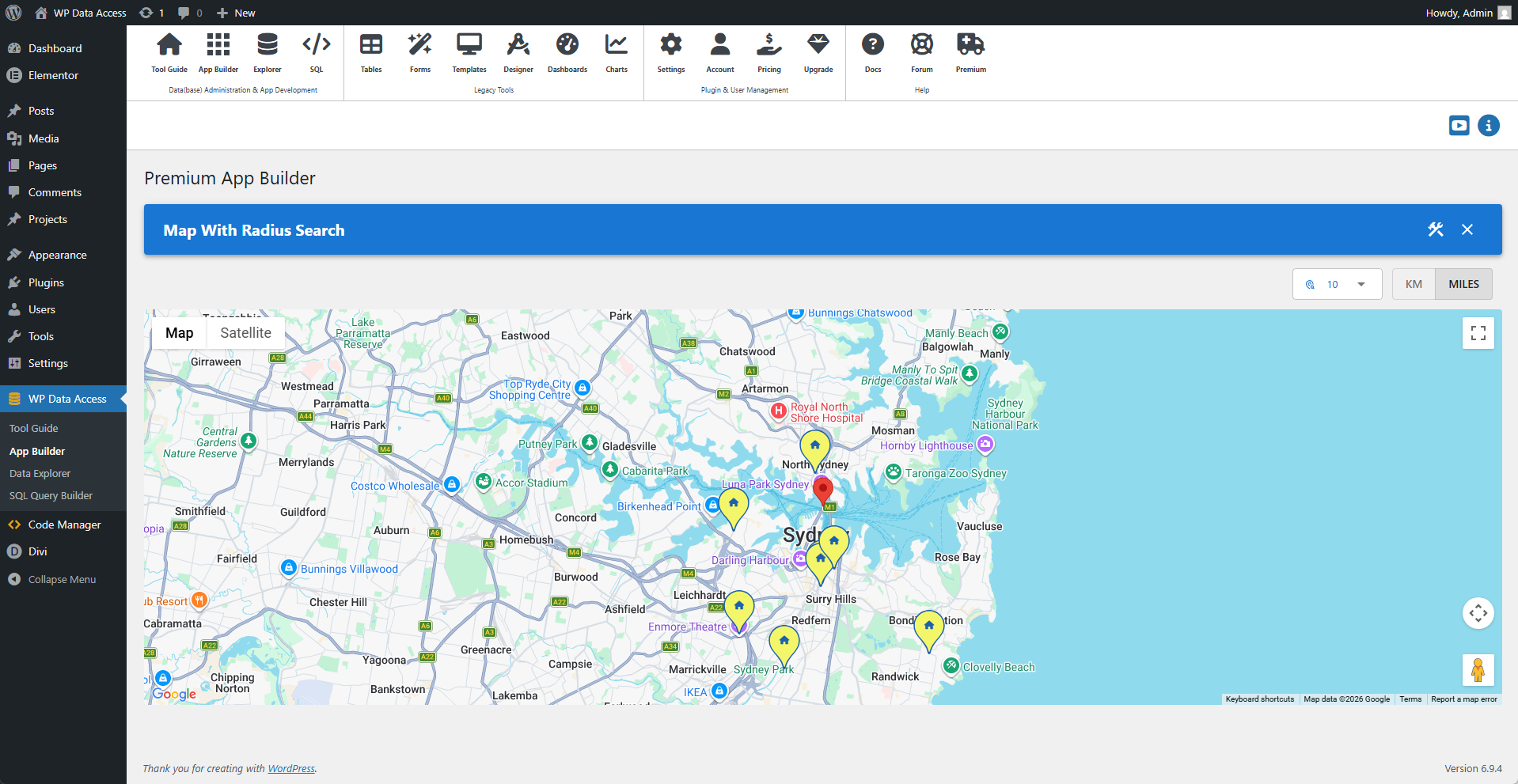Open the New content menu in admin bar
The image size is (1518, 784).
[236, 13]
